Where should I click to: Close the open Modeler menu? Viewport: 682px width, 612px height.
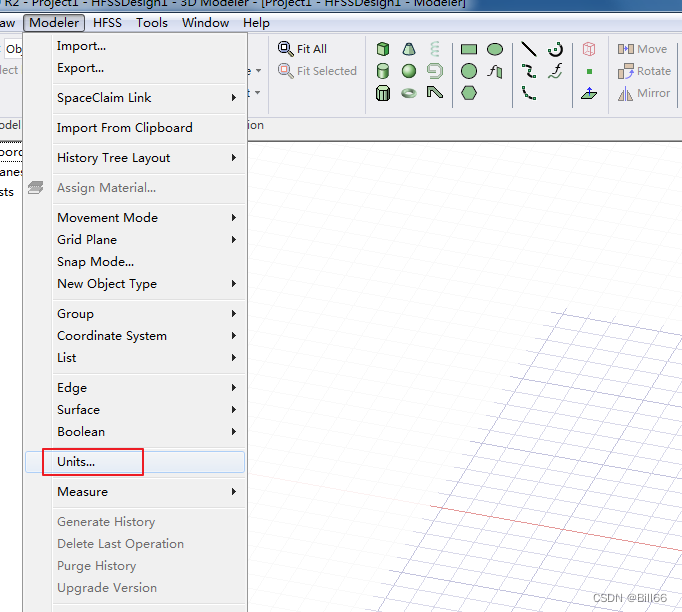click(54, 23)
